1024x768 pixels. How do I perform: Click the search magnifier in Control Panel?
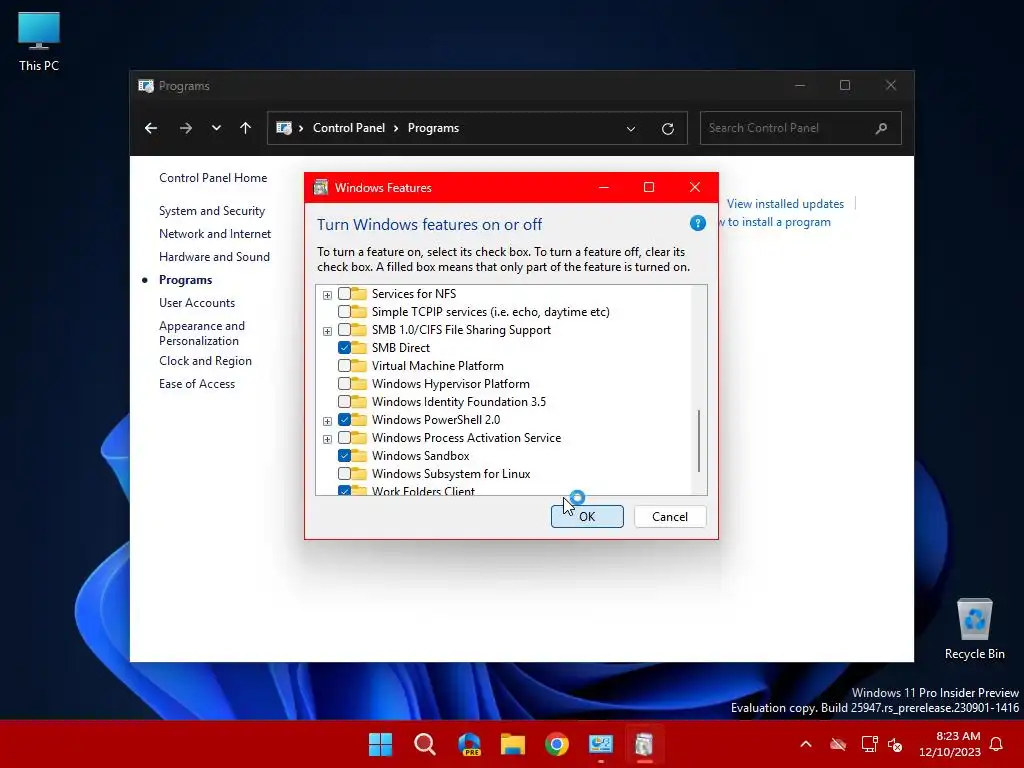882,128
